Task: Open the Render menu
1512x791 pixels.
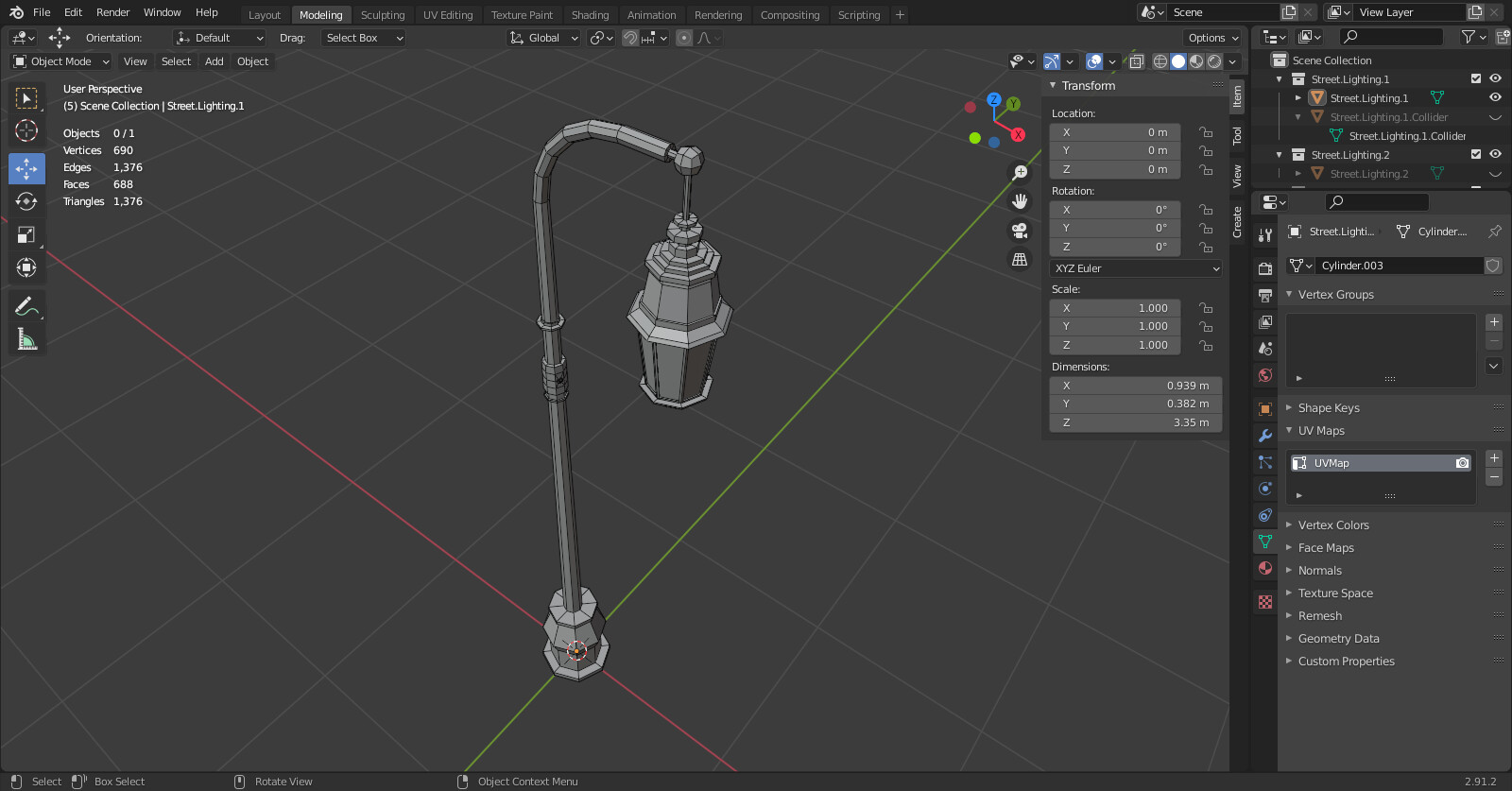Action: point(112,12)
